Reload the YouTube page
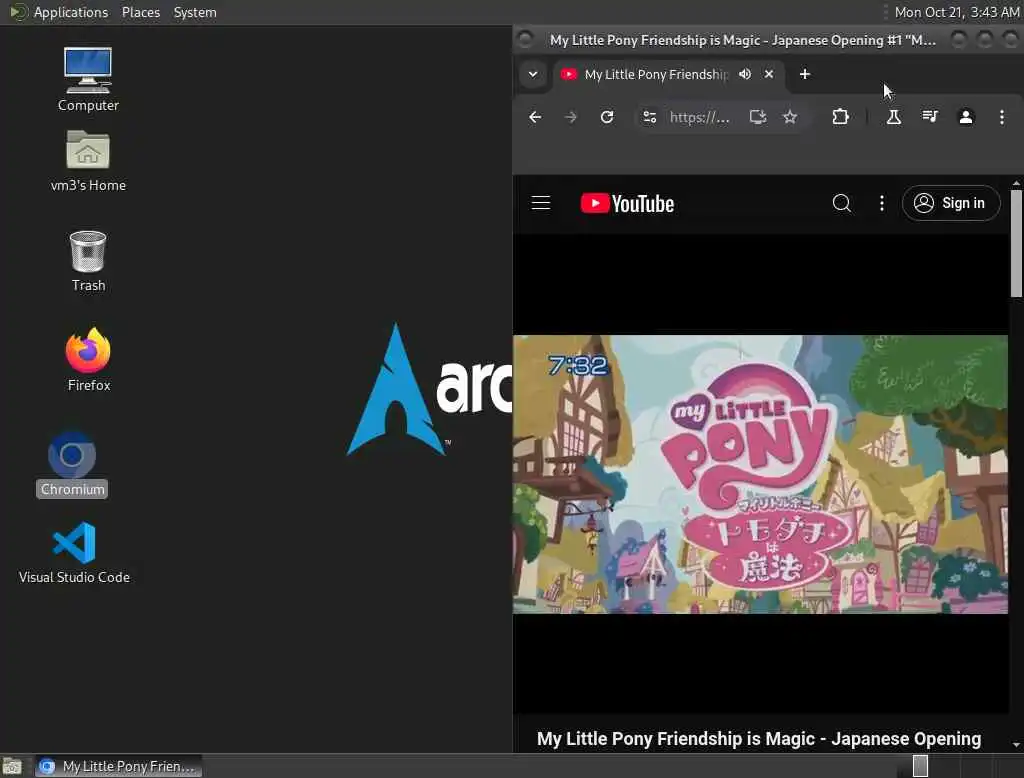This screenshot has width=1024, height=778. [x=607, y=117]
